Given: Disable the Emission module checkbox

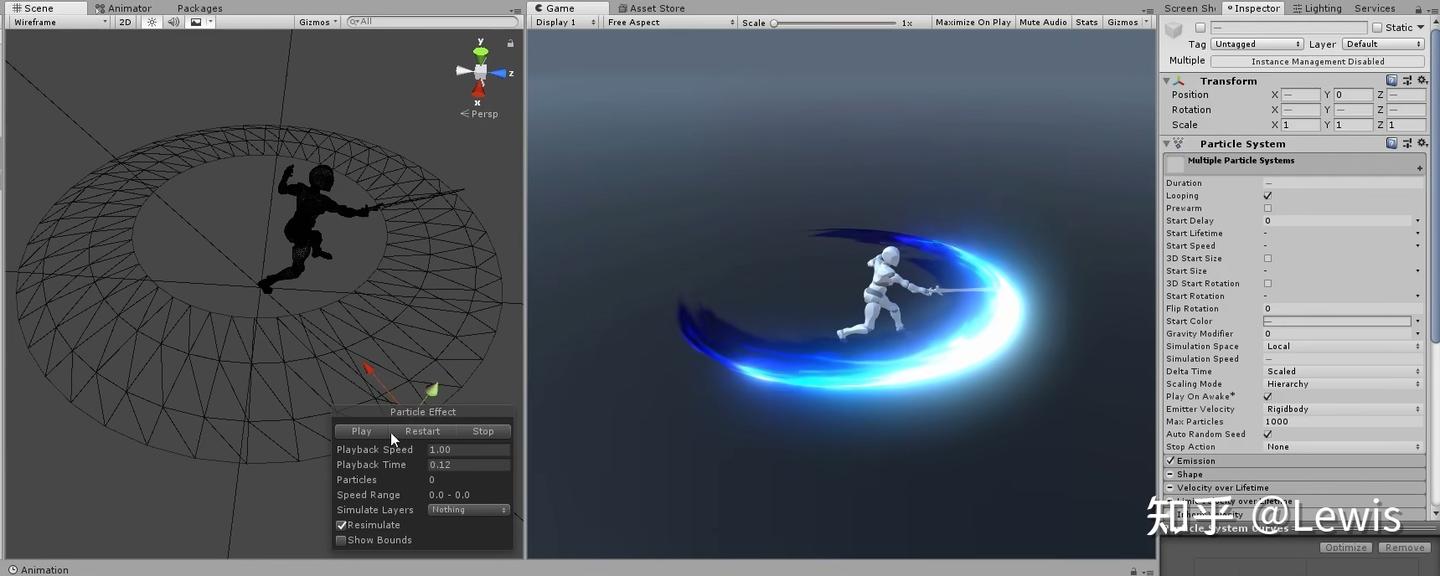Looking at the screenshot, I should 1171,461.
